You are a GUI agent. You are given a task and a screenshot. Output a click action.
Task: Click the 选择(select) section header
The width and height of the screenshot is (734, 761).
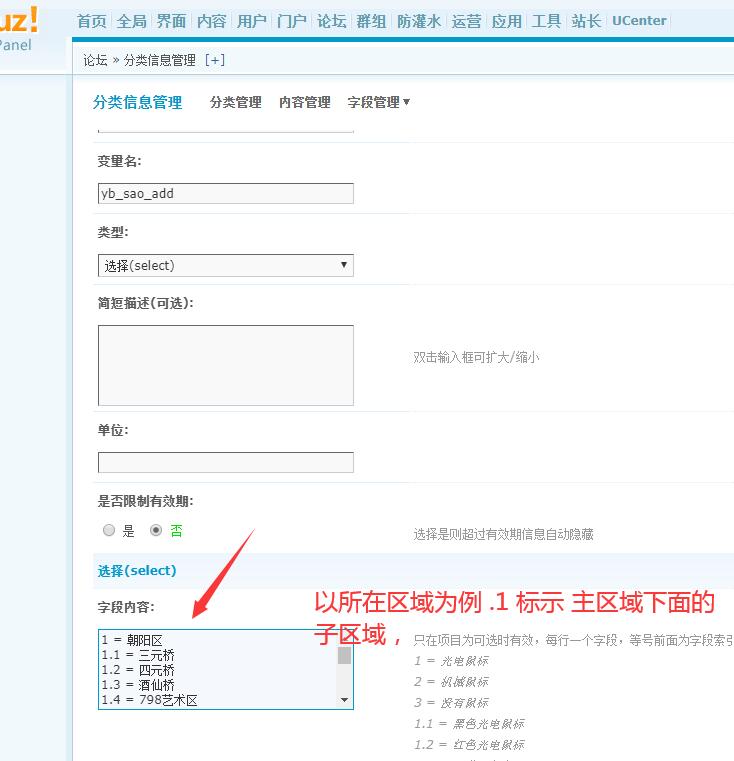[137, 571]
